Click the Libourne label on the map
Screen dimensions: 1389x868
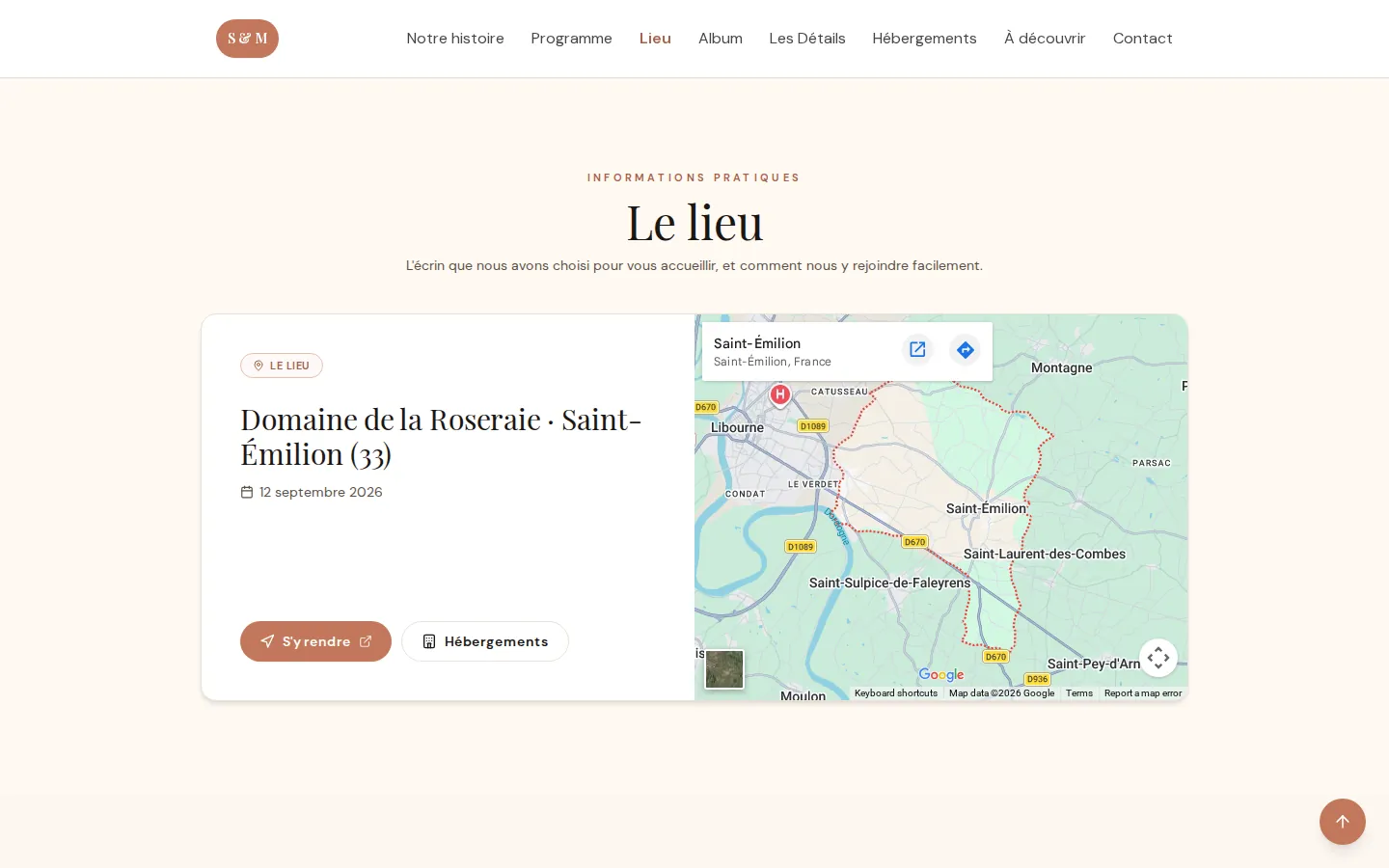[737, 427]
